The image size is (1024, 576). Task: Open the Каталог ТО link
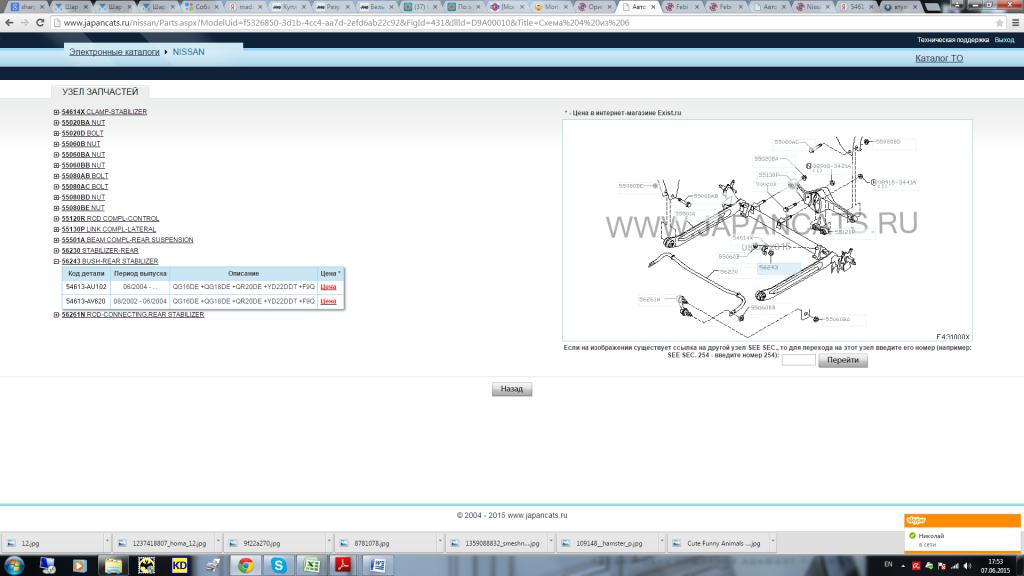[x=939, y=58]
